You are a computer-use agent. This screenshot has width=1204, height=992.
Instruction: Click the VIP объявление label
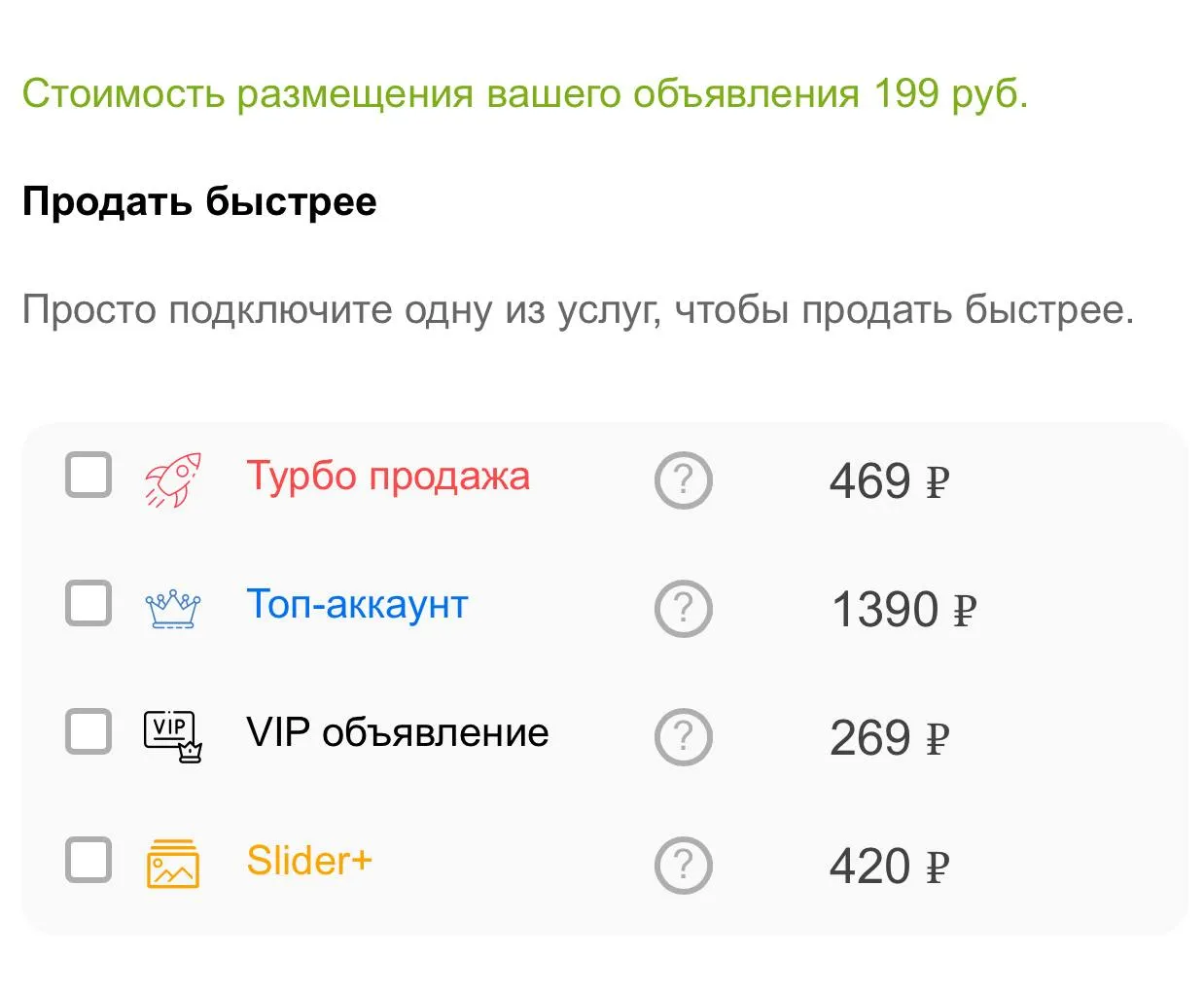pyautogui.click(x=397, y=732)
